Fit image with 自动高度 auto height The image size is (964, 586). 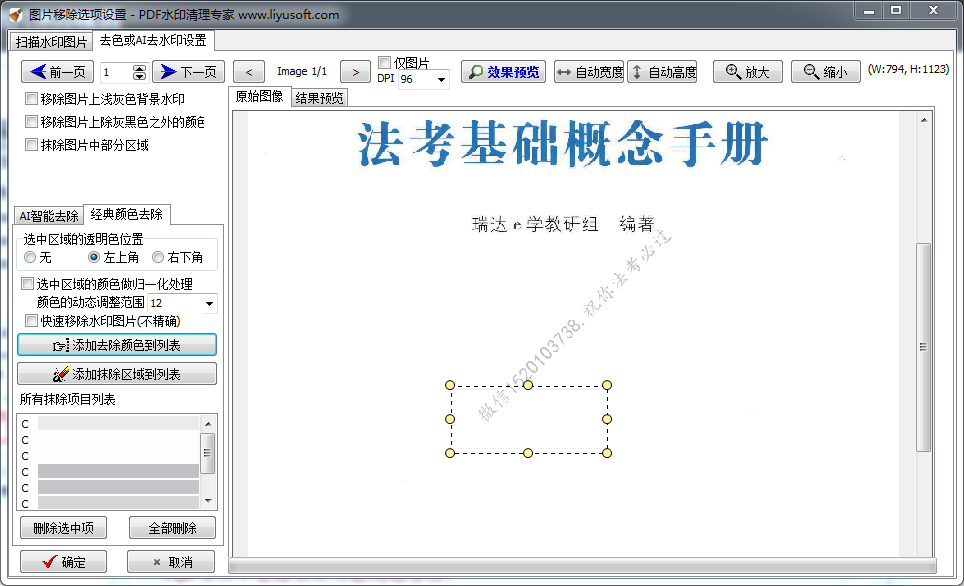coord(662,72)
